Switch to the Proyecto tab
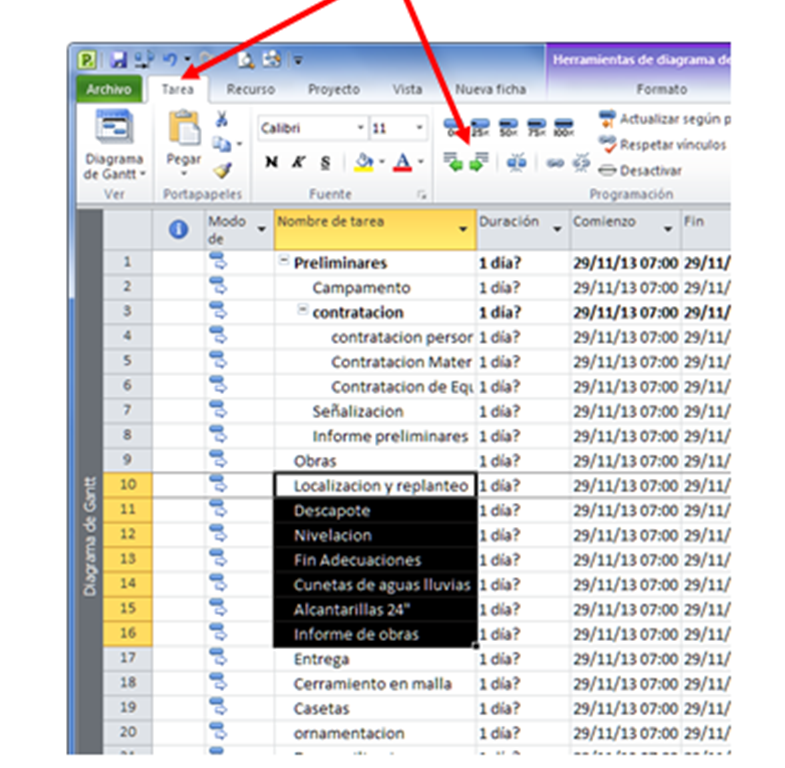This screenshot has height=768, width=785. (x=334, y=89)
